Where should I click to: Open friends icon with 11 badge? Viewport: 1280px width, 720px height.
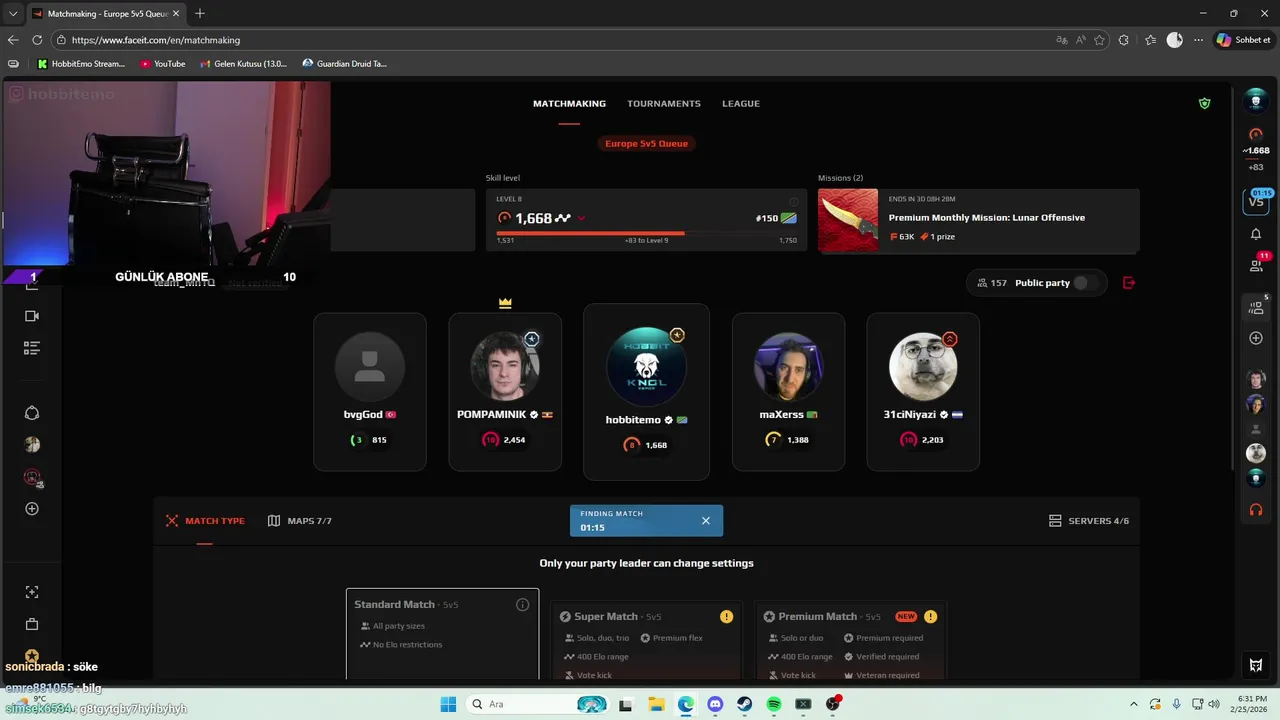click(1256, 265)
